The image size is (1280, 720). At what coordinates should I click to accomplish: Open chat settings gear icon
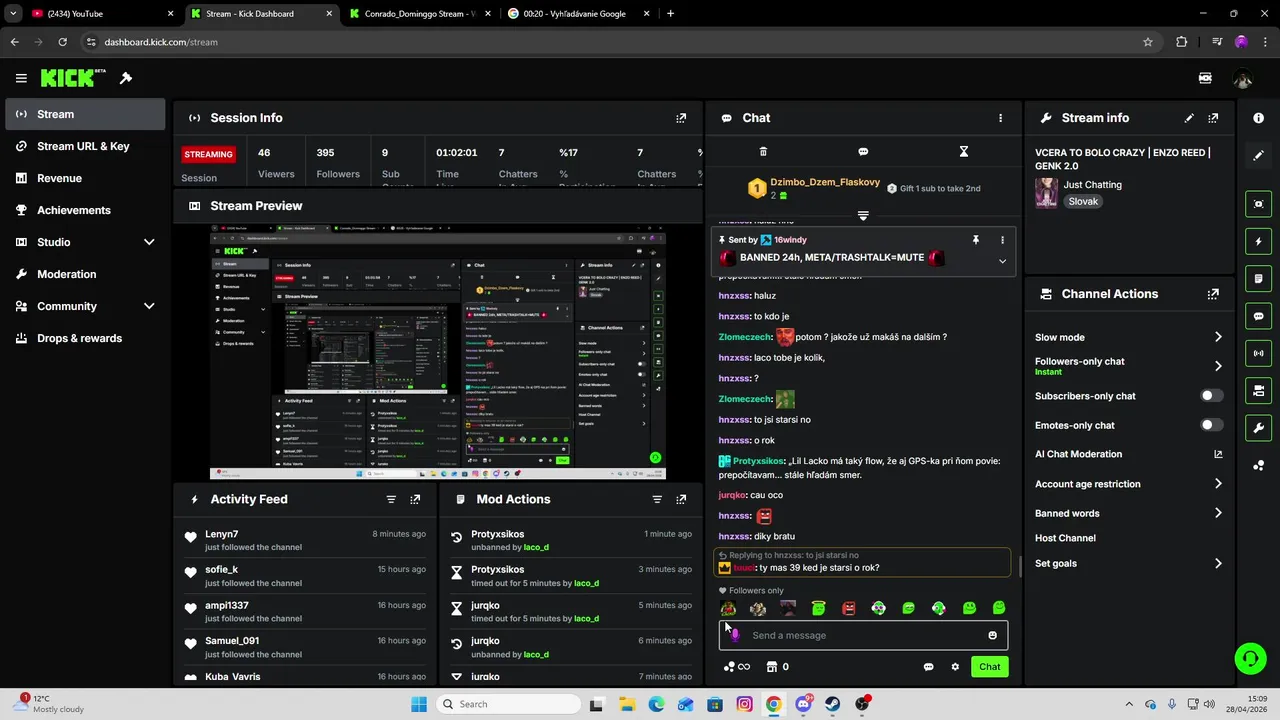[955, 667]
